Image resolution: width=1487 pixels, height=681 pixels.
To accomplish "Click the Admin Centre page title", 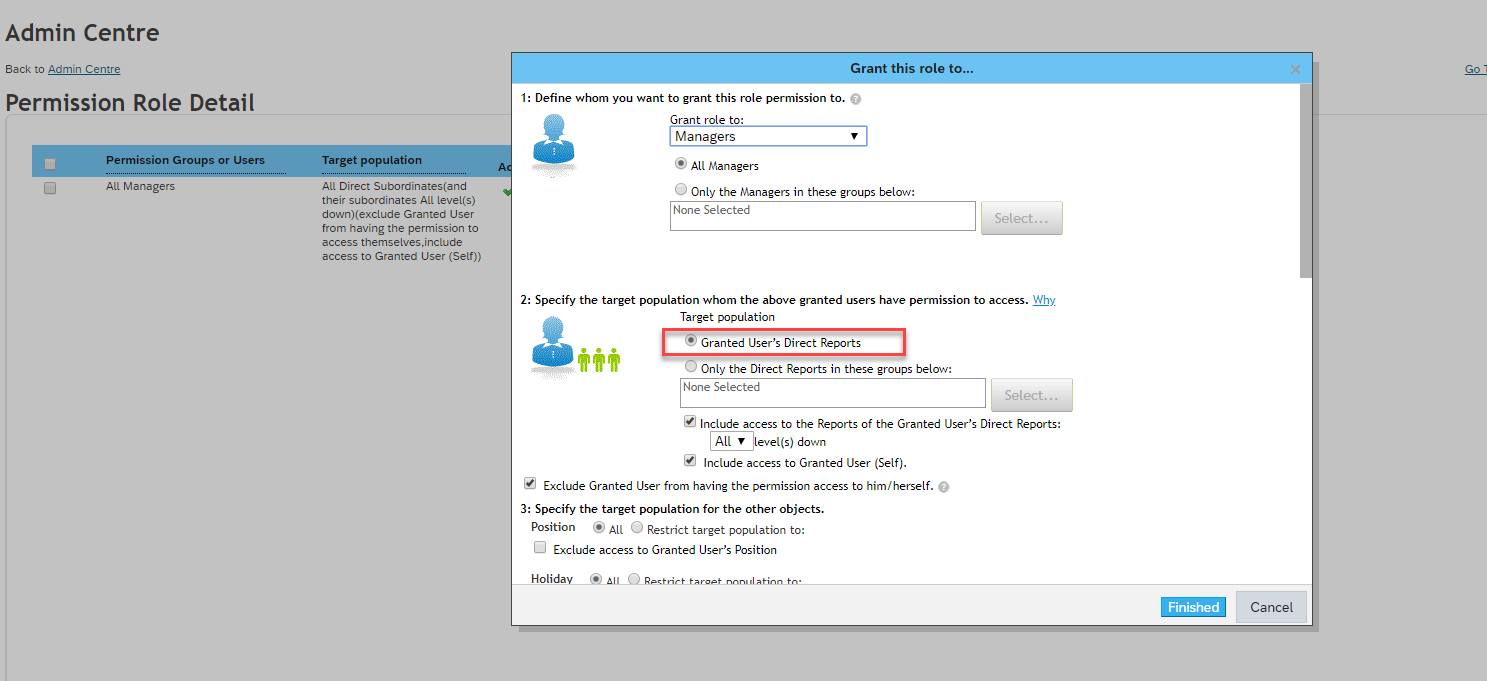I will point(82,33).
